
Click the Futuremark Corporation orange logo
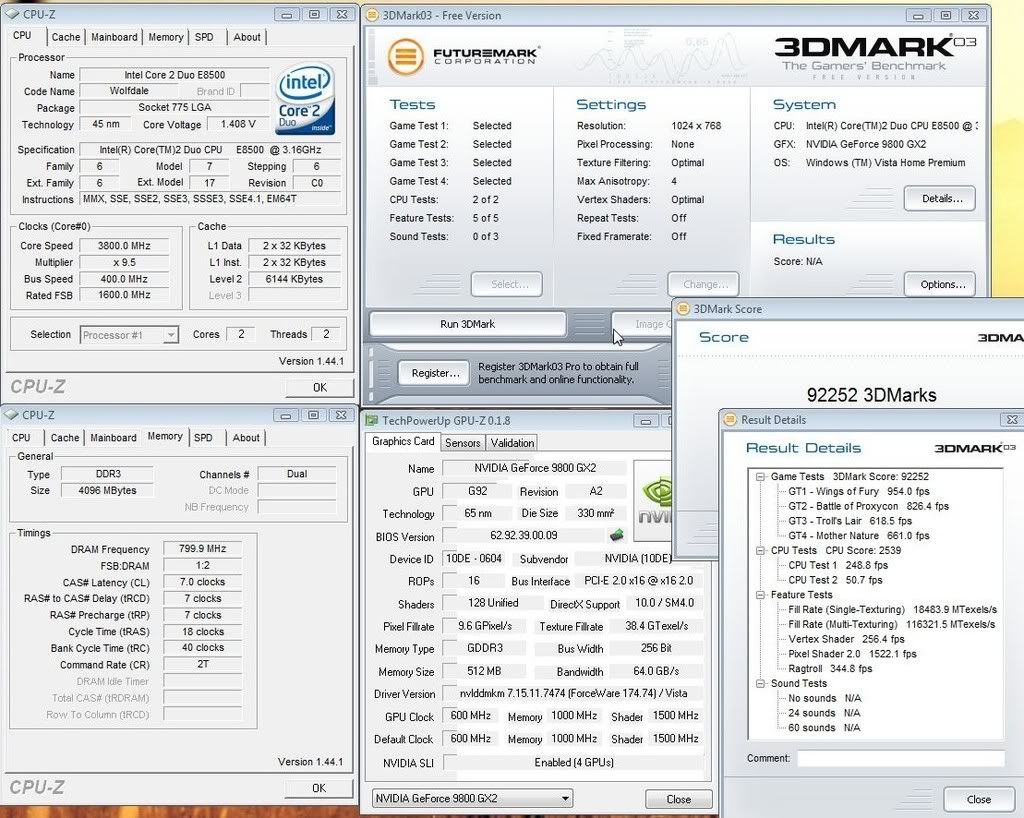pos(405,57)
